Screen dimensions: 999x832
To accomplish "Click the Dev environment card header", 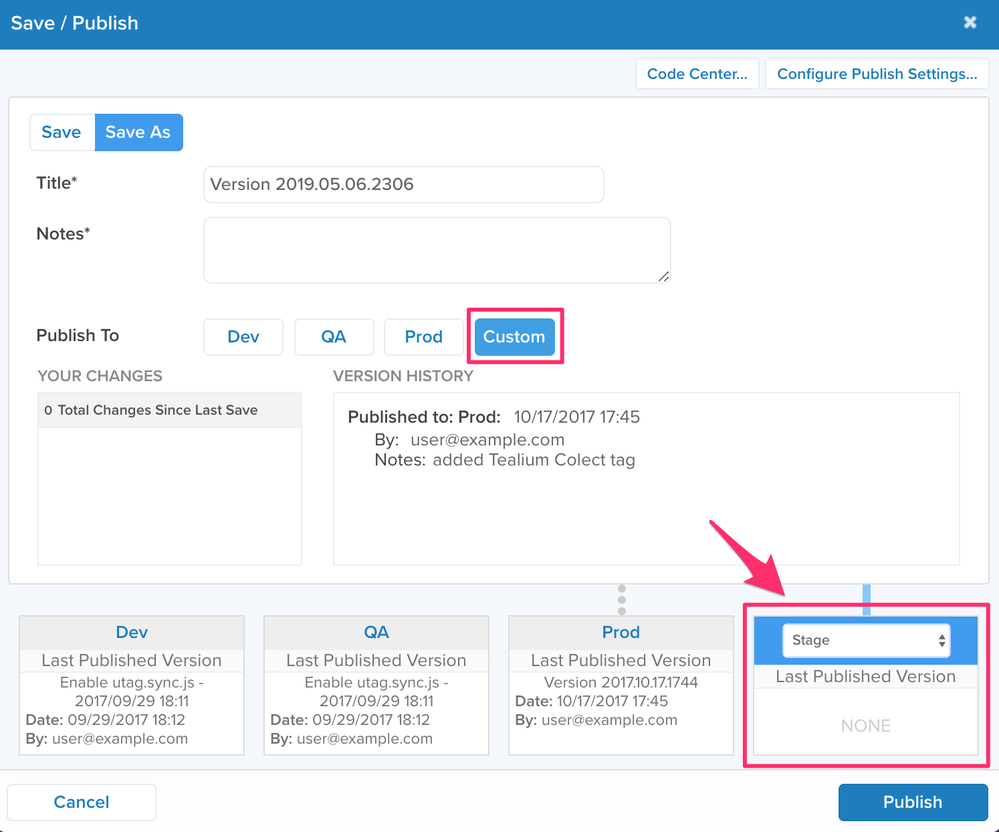I will (x=132, y=632).
